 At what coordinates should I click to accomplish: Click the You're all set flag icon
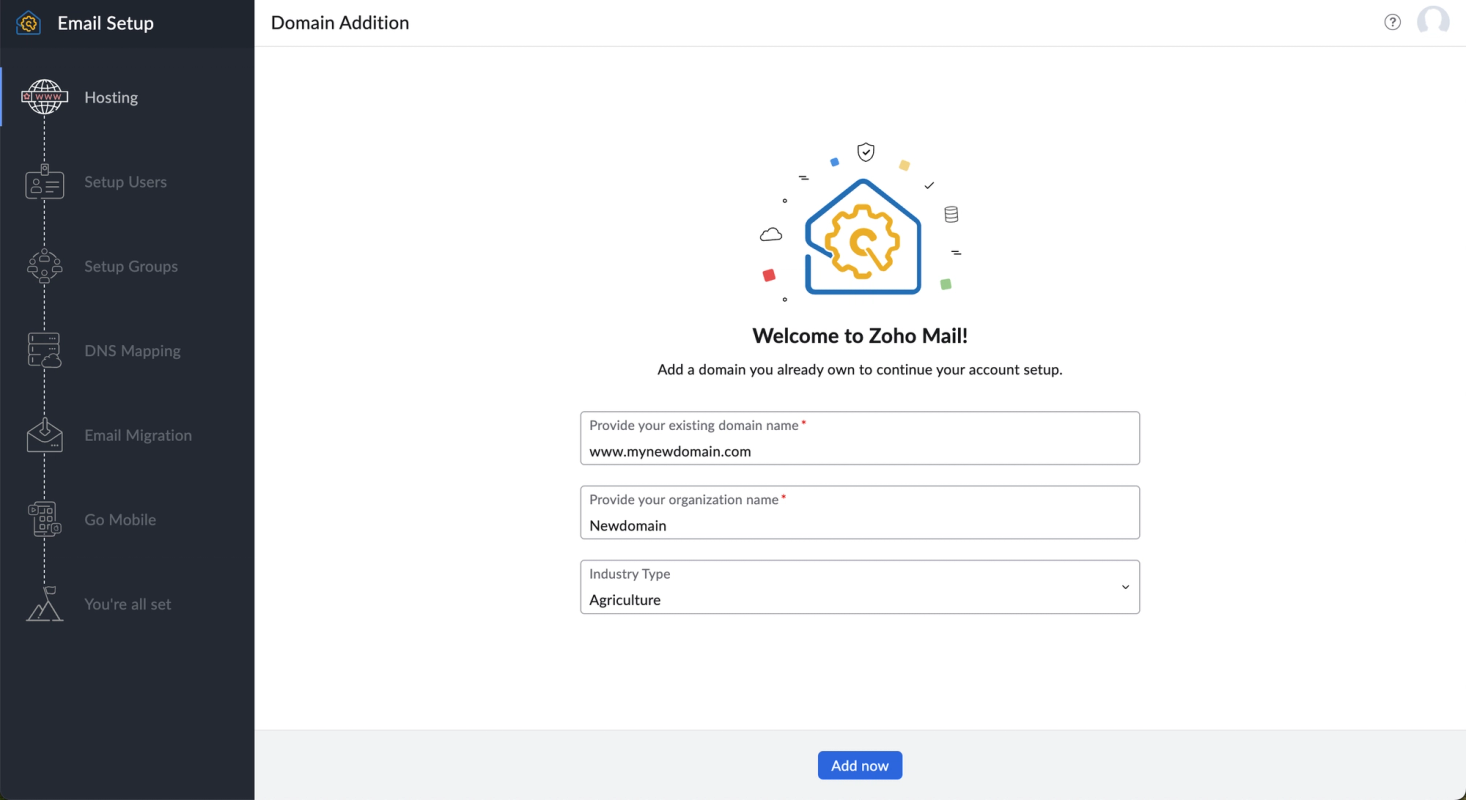44,604
